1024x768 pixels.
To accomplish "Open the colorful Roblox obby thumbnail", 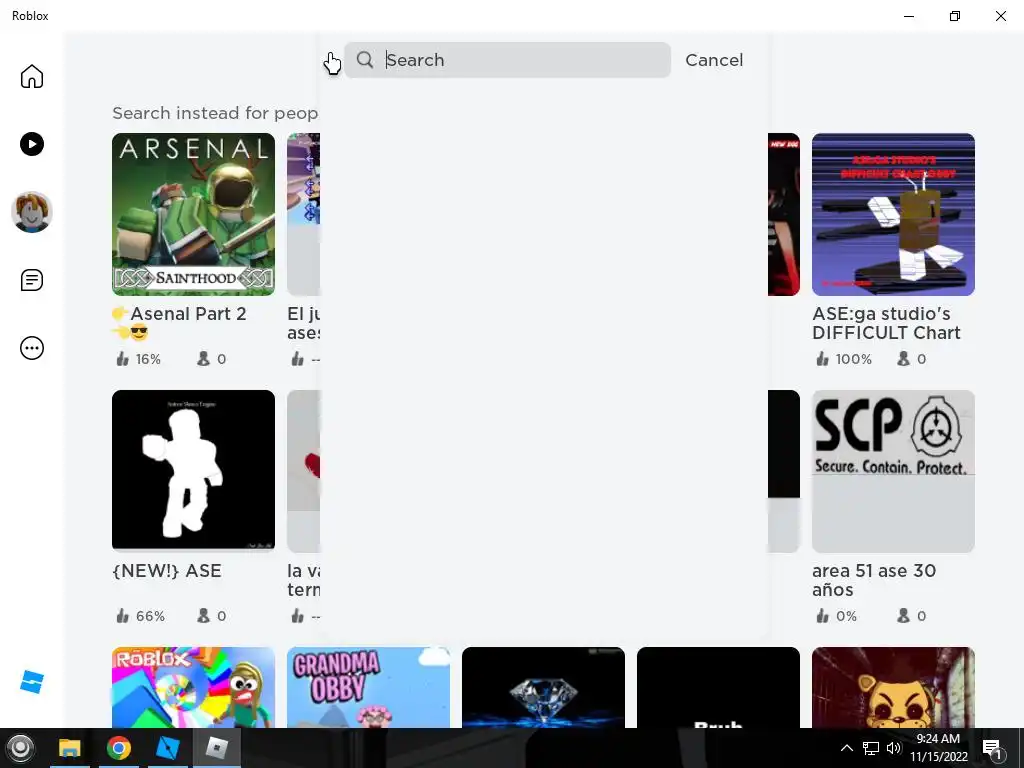I will pos(193,687).
